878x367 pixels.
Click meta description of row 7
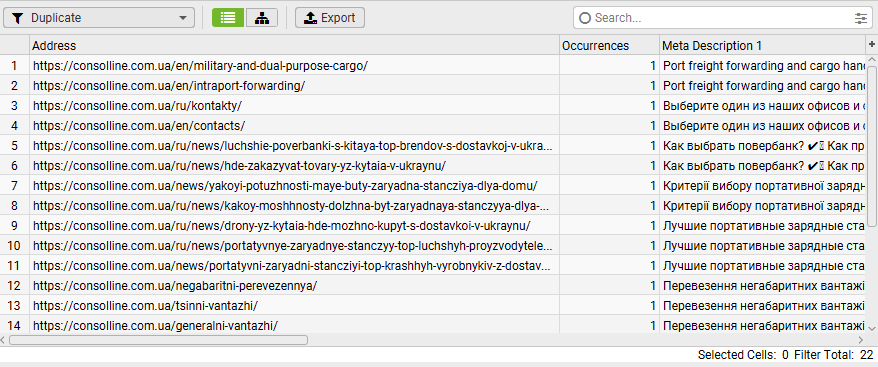pos(763,185)
